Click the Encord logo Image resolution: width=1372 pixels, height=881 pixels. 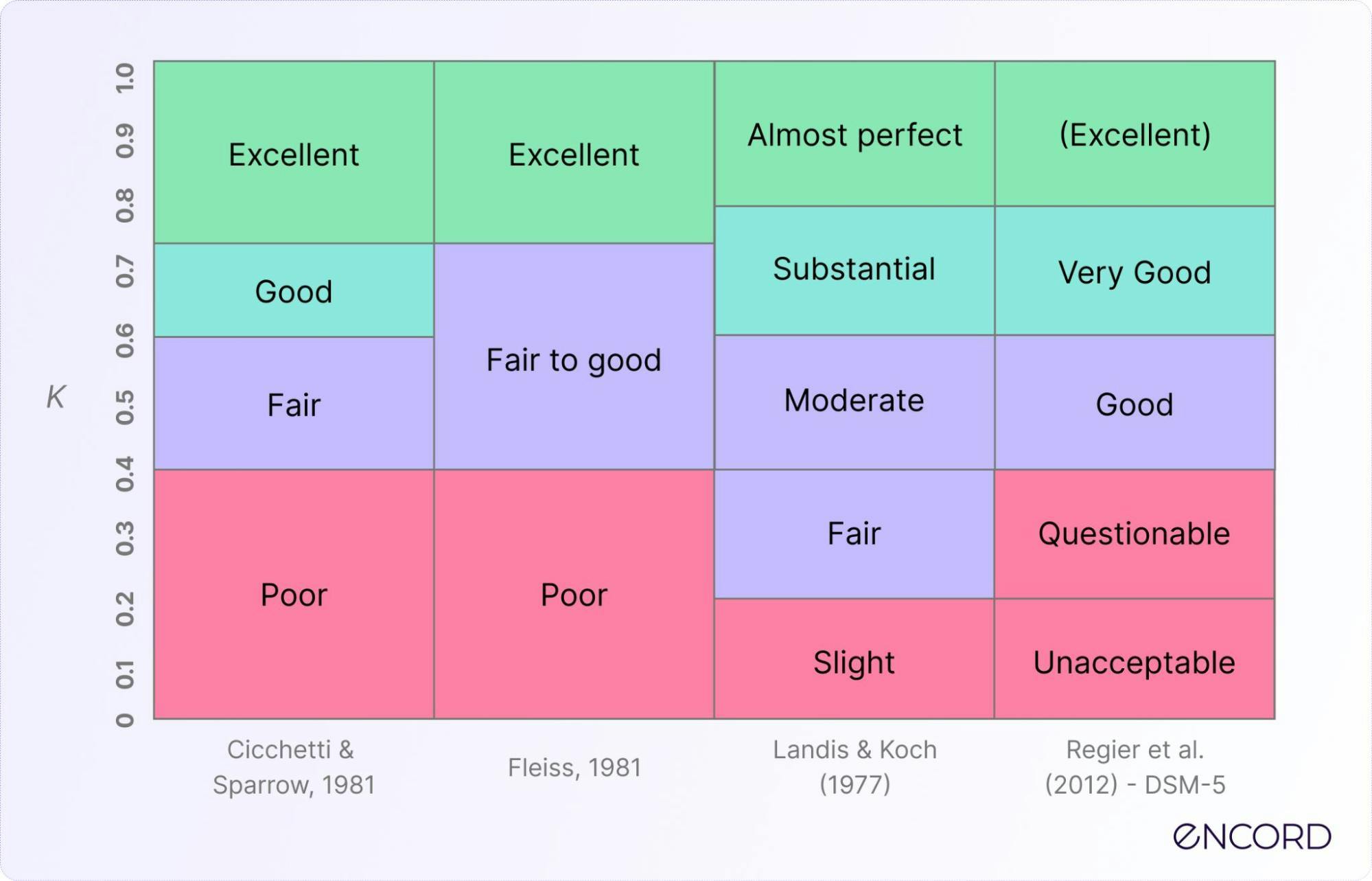point(1251,836)
